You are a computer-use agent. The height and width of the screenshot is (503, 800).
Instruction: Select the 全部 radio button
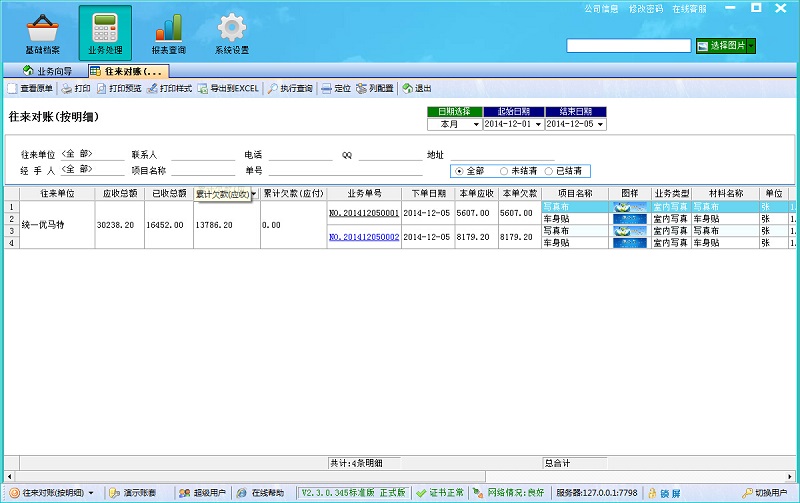tap(459, 171)
